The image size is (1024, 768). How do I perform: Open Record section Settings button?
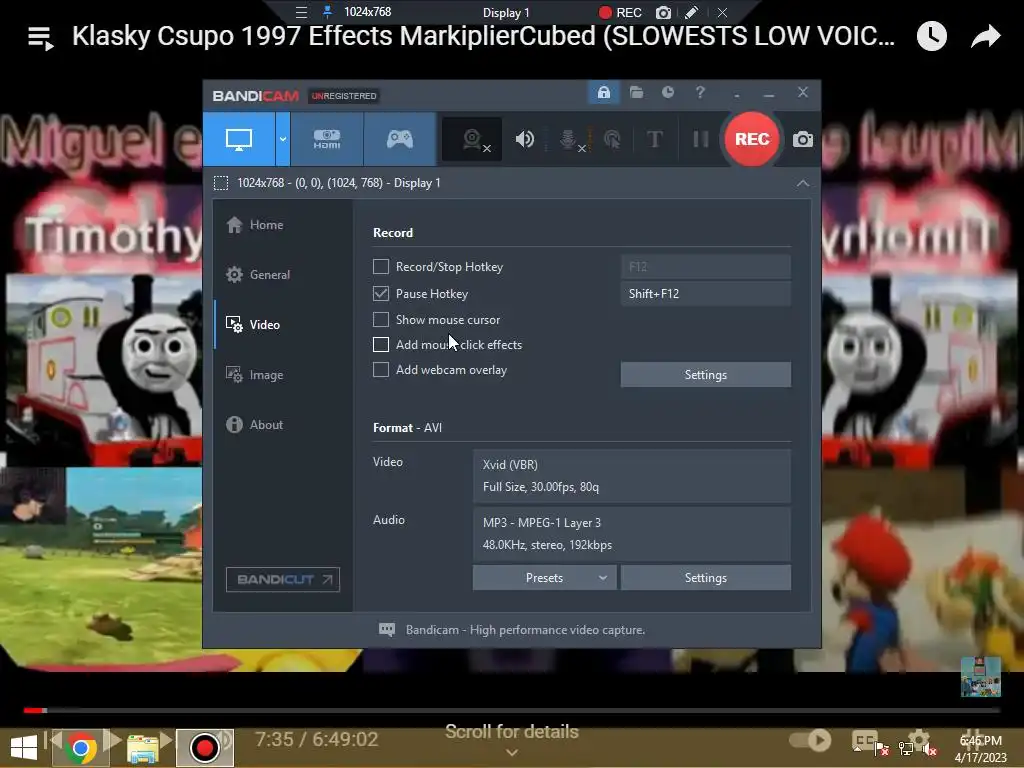click(x=705, y=375)
